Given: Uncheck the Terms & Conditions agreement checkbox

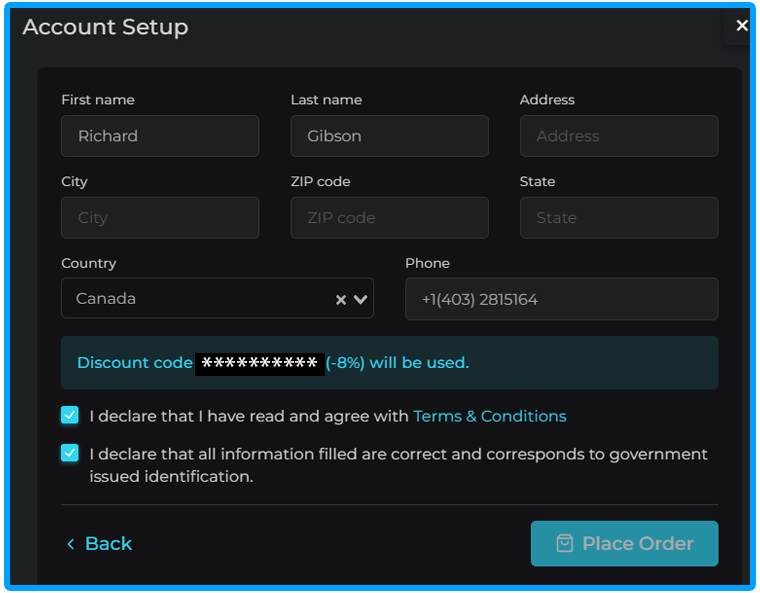Looking at the screenshot, I should (69, 415).
